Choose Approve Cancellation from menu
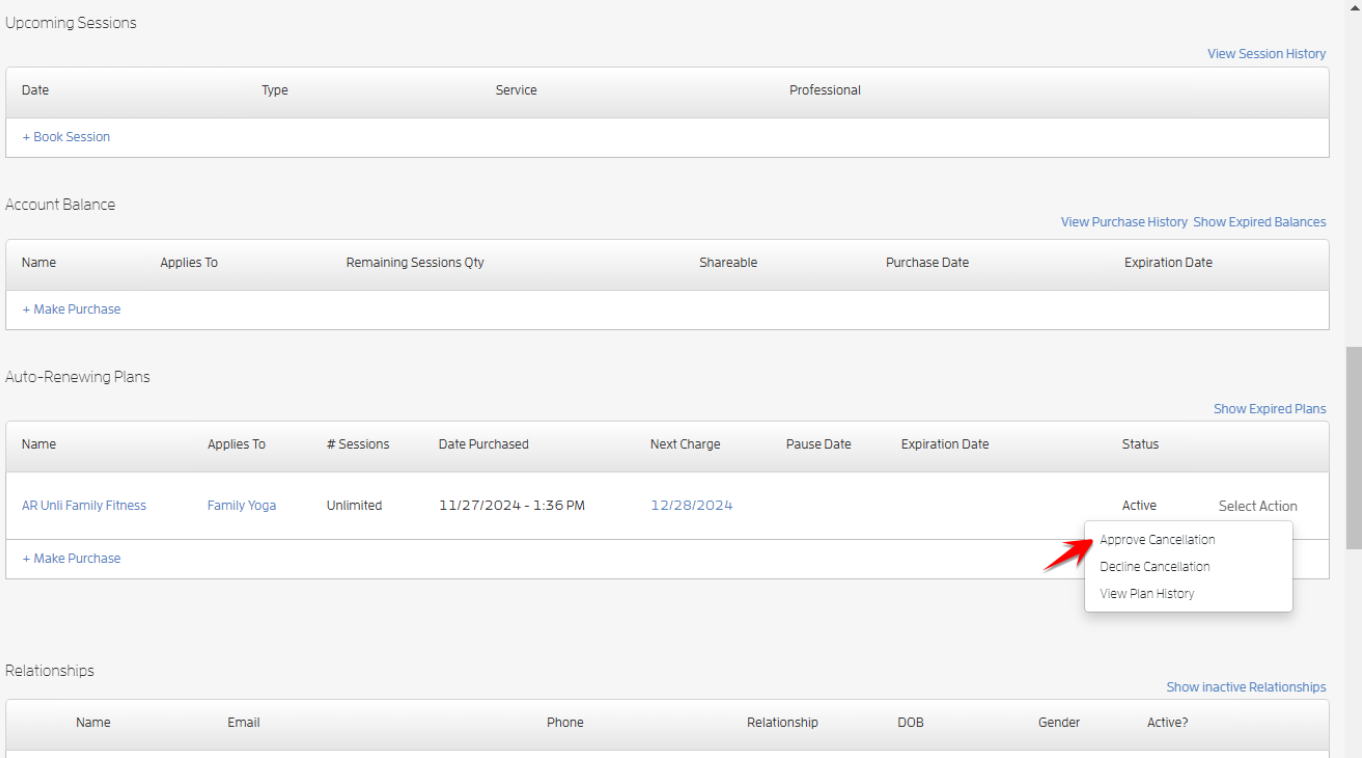The image size is (1362, 758). 1157,540
